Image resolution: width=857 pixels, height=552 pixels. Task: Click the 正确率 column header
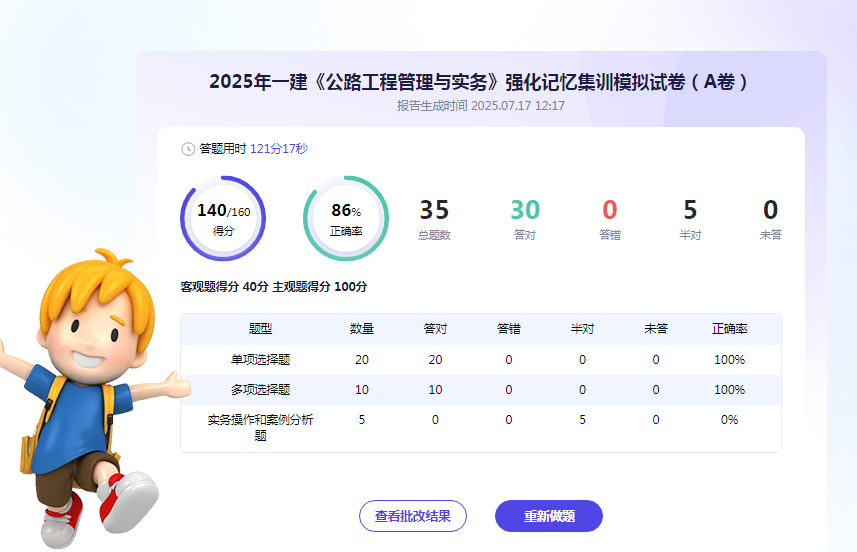click(x=729, y=329)
